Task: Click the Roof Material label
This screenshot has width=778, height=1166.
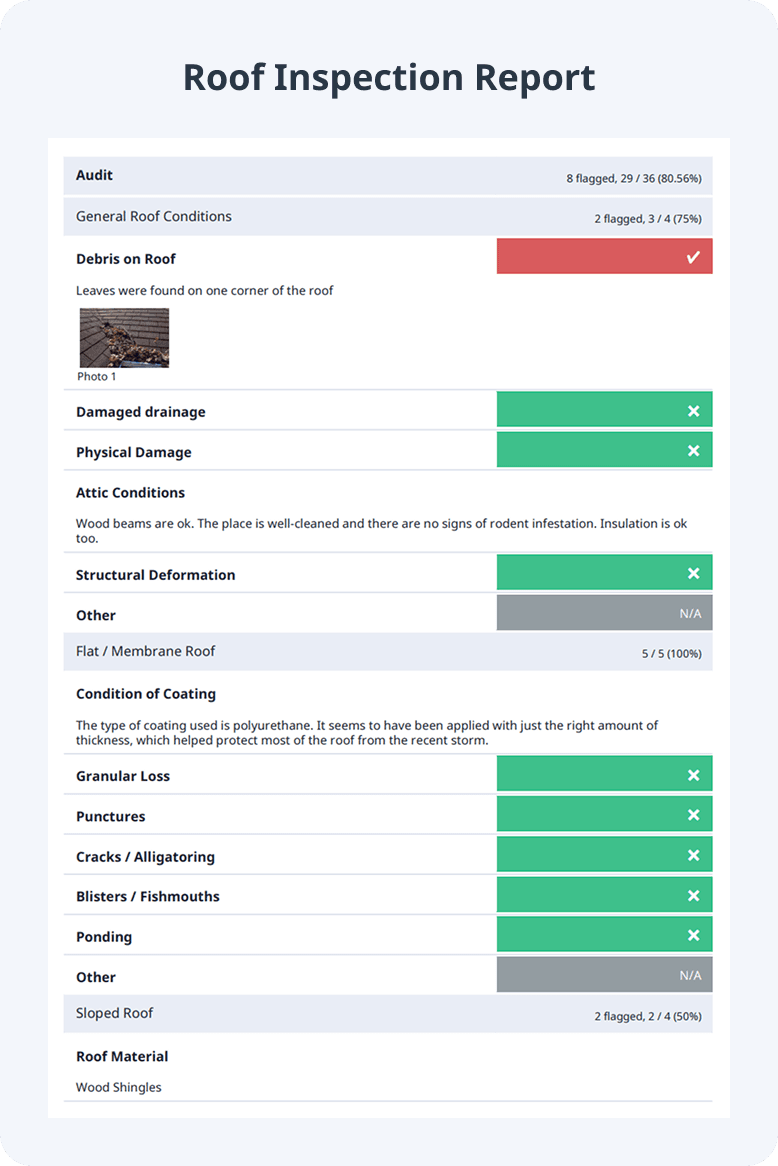Action: tap(122, 1056)
